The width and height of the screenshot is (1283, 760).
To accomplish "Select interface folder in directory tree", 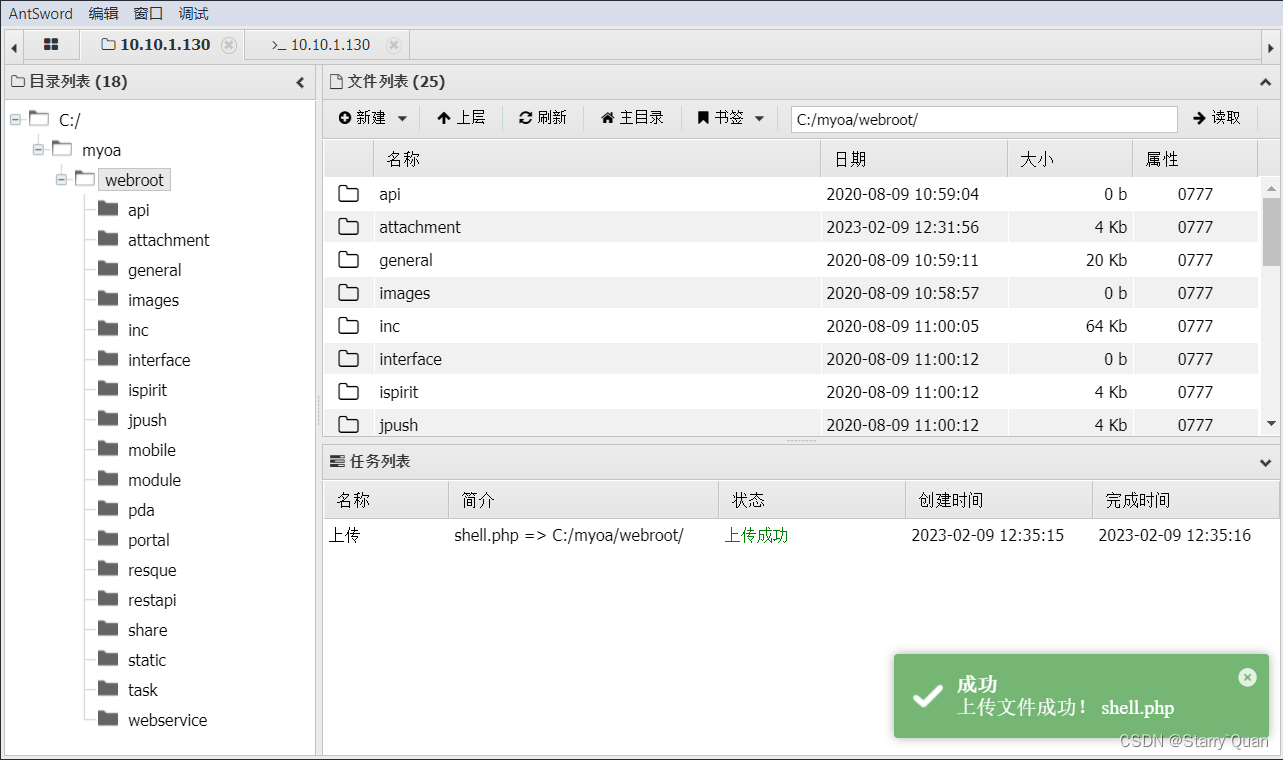I will pos(159,360).
